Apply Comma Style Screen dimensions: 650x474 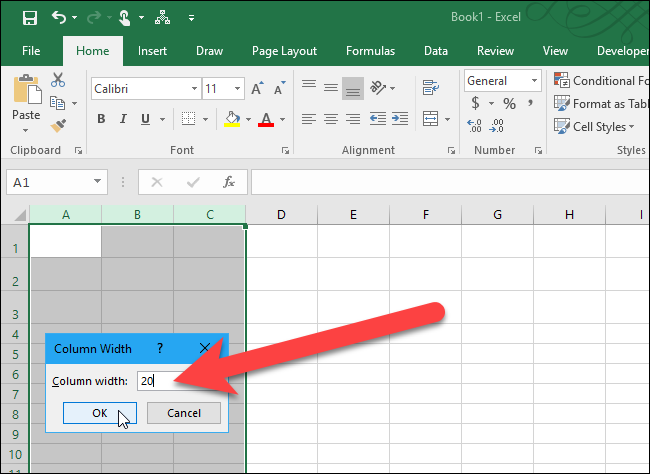pos(530,103)
